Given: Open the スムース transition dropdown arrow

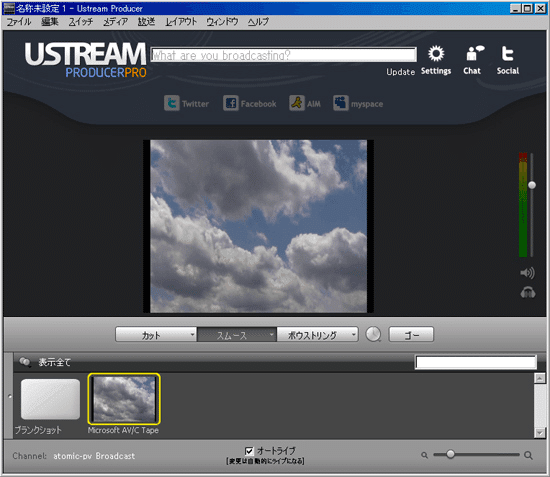Looking at the screenshot, I should (271, 334).
